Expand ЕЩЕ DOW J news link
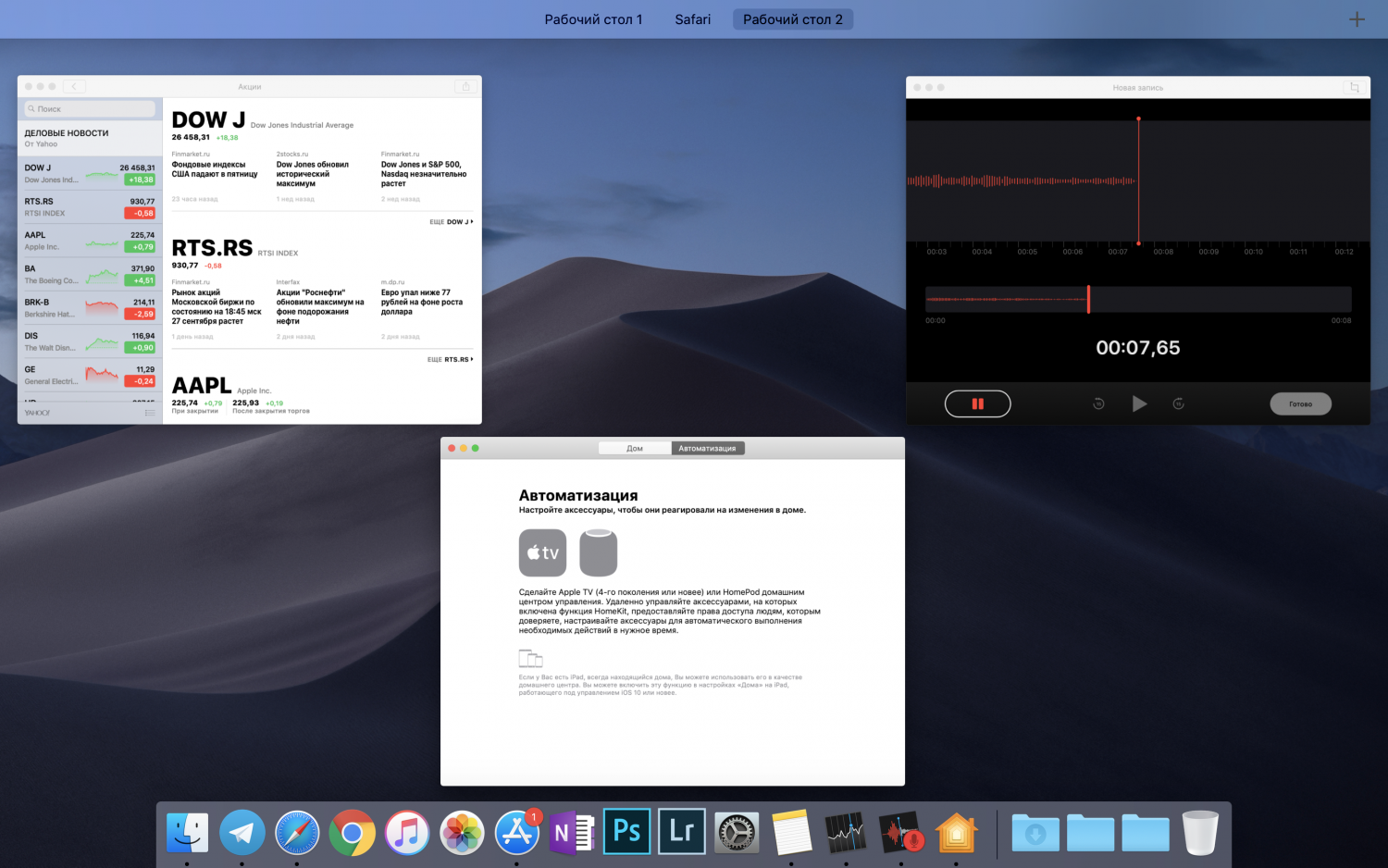 [452, 222]
